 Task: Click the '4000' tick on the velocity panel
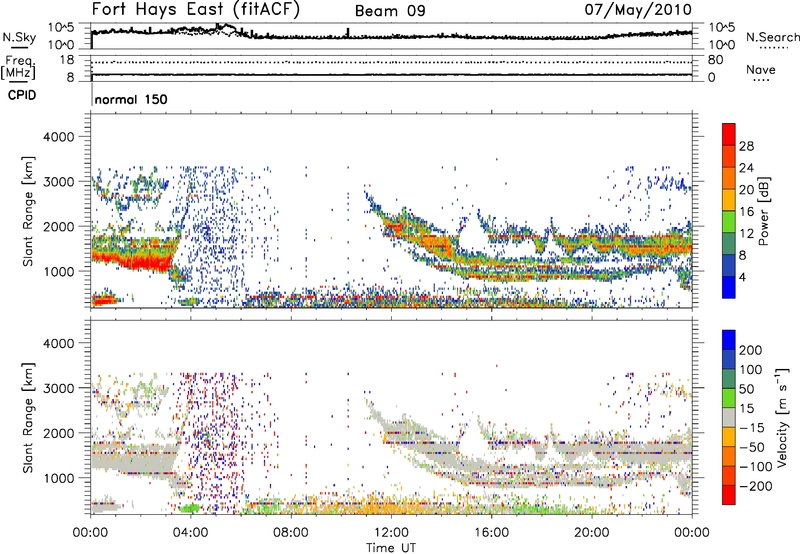point(58,343)
